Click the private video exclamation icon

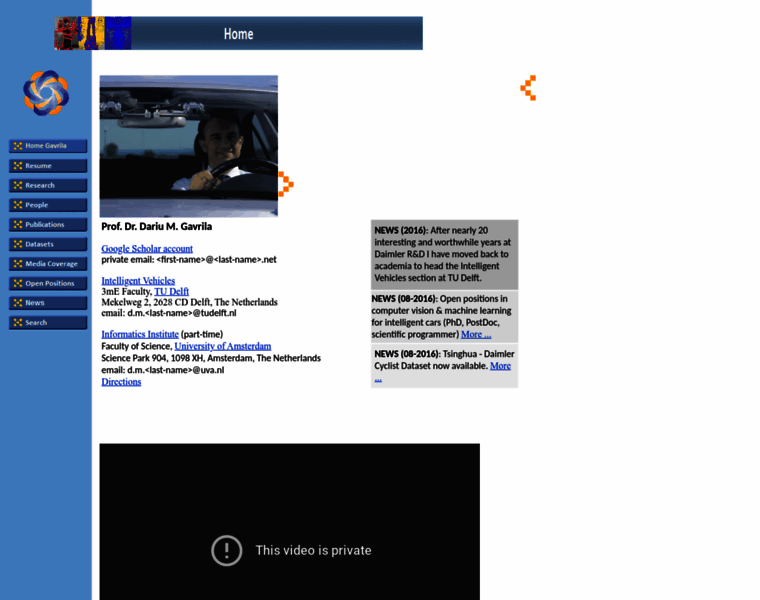[227, 551]
